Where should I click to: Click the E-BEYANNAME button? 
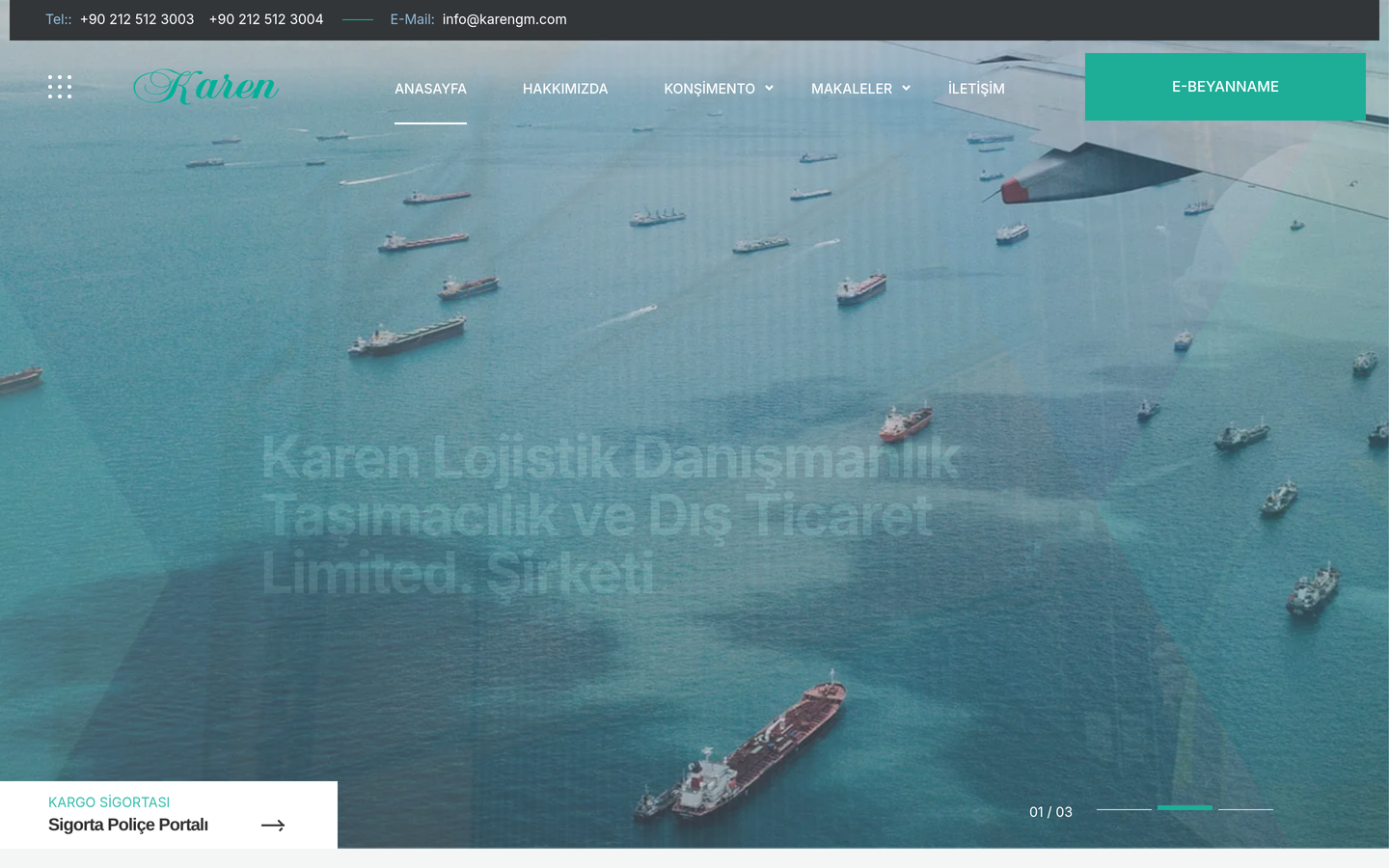tap(1225, 87)
